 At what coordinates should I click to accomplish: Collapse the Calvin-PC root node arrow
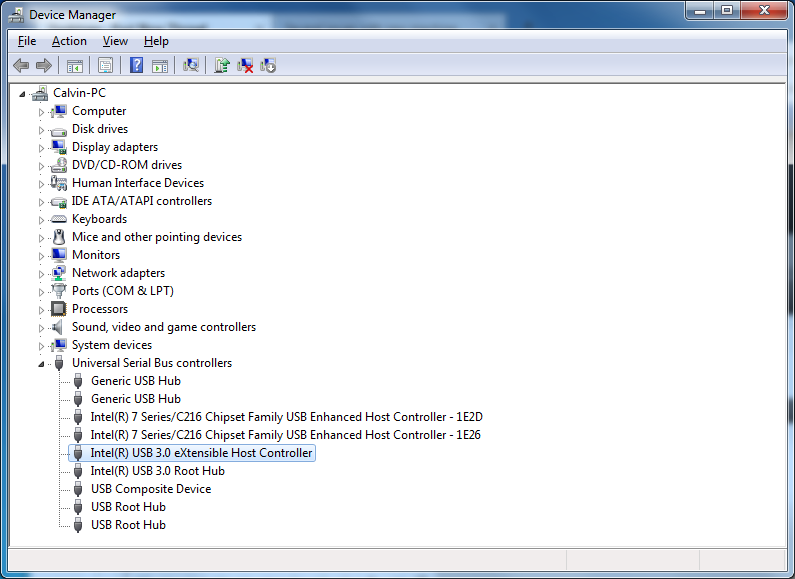(22, 94)
